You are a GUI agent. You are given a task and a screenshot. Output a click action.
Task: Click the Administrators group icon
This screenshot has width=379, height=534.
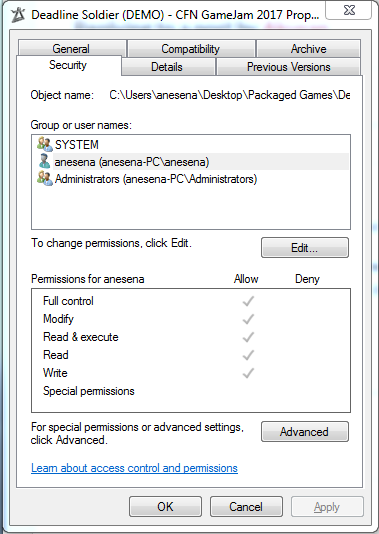tap(45, 178)
